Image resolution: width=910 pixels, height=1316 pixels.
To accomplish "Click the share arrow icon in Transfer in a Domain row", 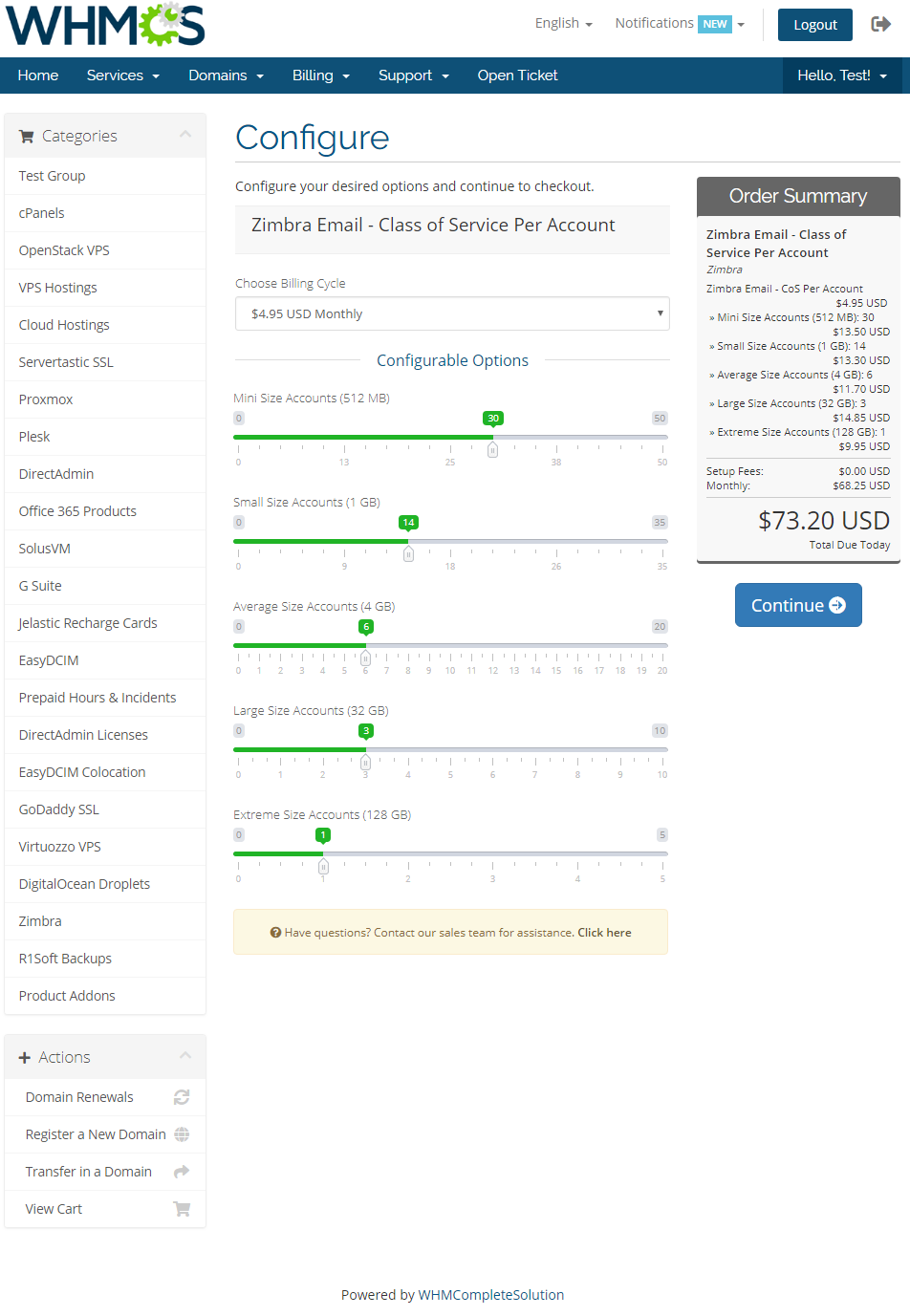I will [182, 1172].
